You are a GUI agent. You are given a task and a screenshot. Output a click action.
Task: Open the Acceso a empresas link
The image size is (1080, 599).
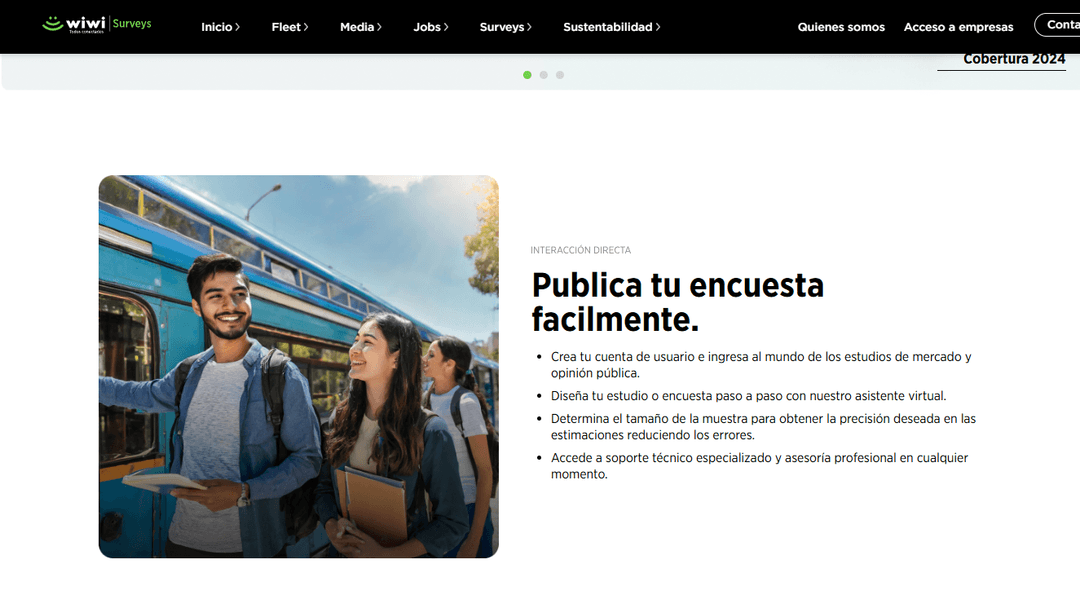(958, 27)
